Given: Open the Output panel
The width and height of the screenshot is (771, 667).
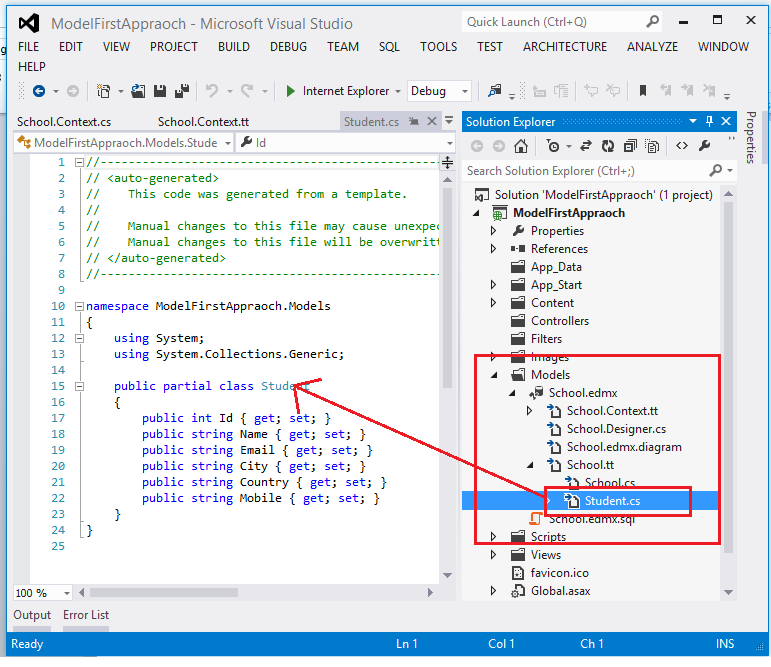Looking at the screenshot, I should pyautogui.click(x=32, y=615).
